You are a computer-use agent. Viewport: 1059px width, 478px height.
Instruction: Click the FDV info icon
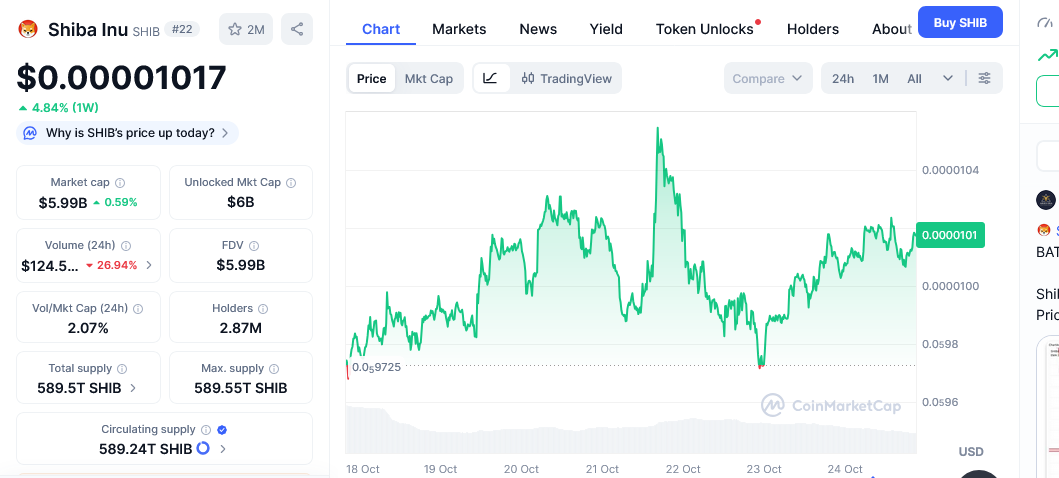point(254,246)
